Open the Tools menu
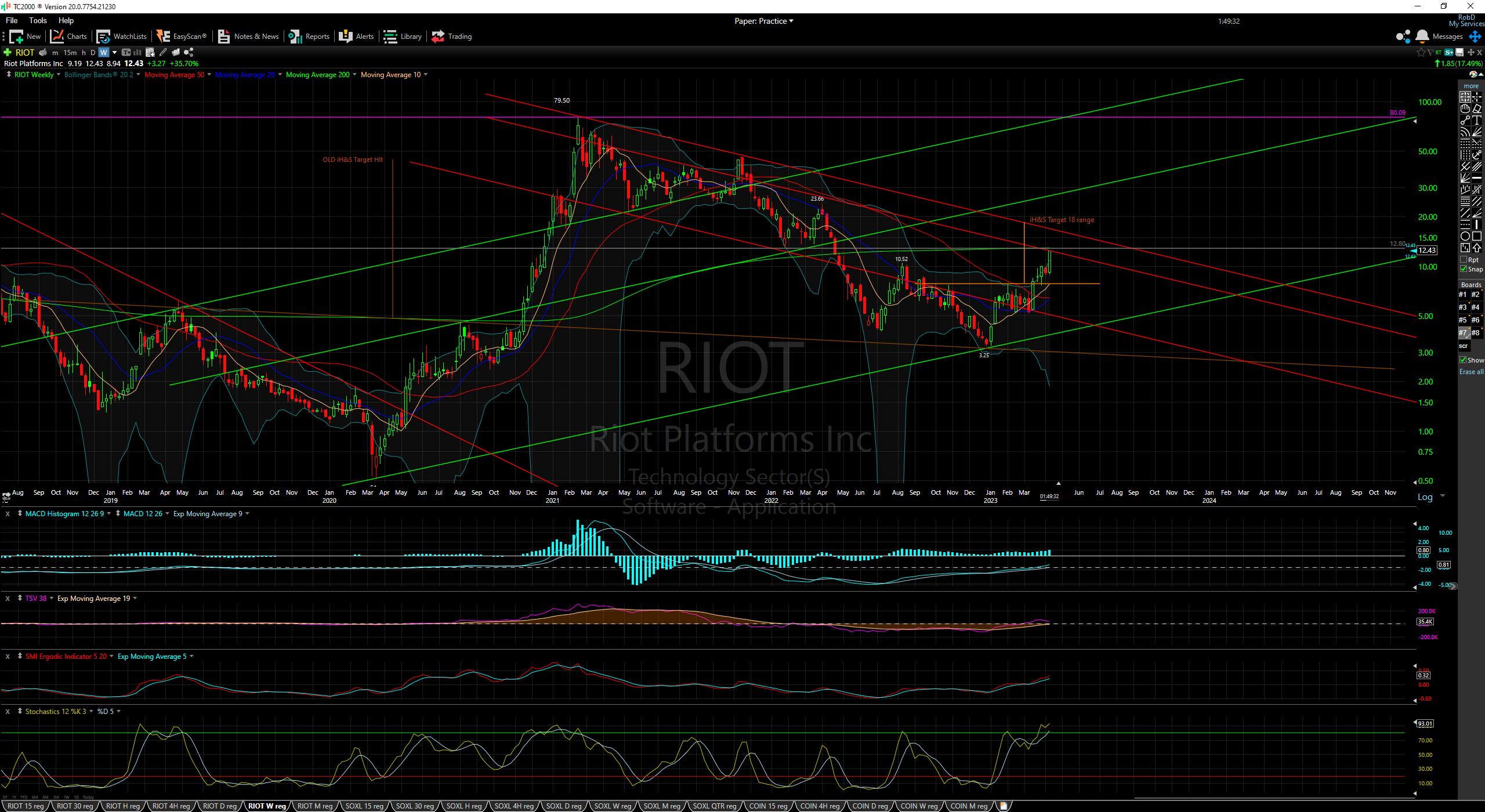The image size is (1485, 812). click(38, 20)
